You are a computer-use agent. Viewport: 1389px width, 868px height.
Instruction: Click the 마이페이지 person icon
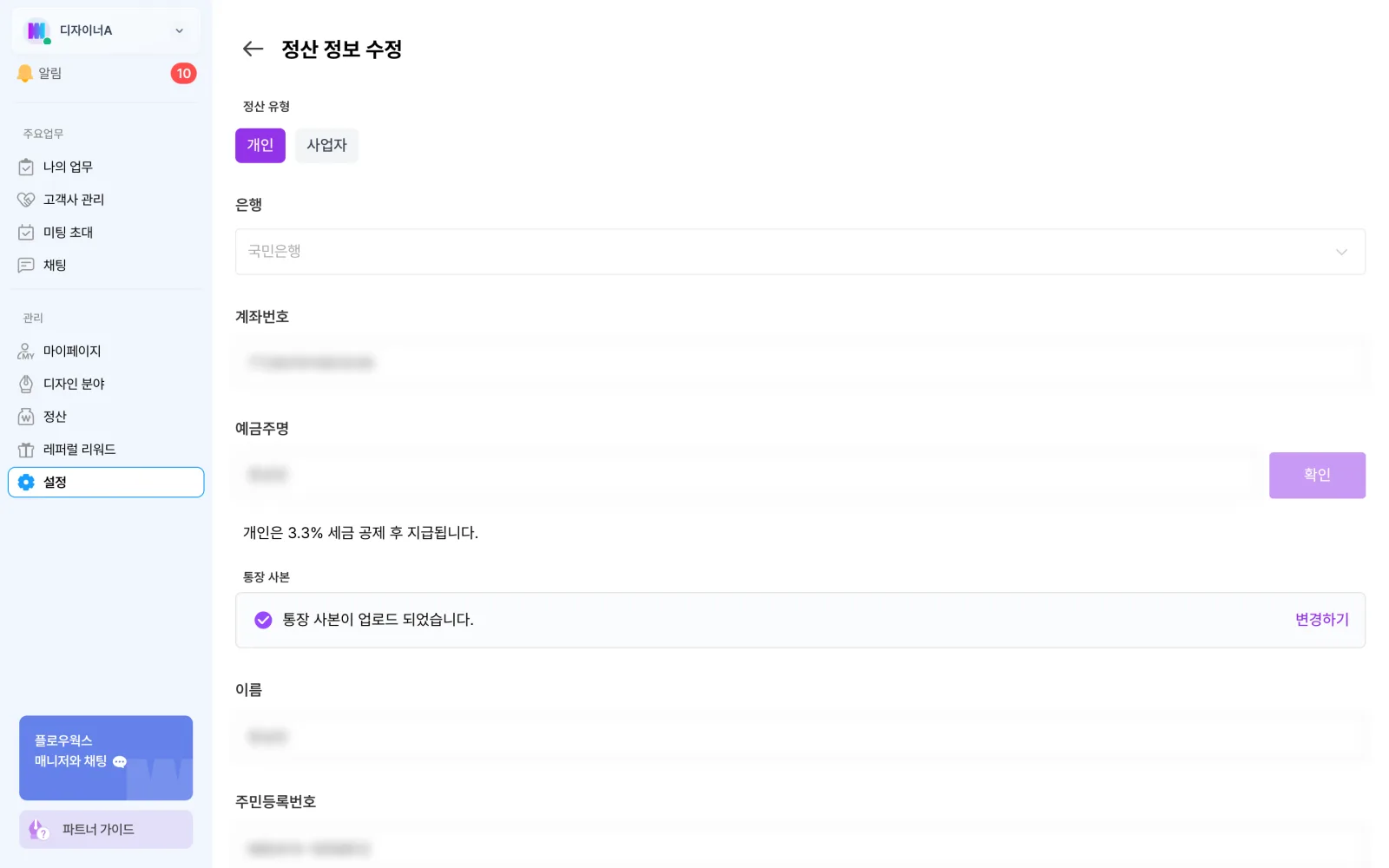[26, 351]
